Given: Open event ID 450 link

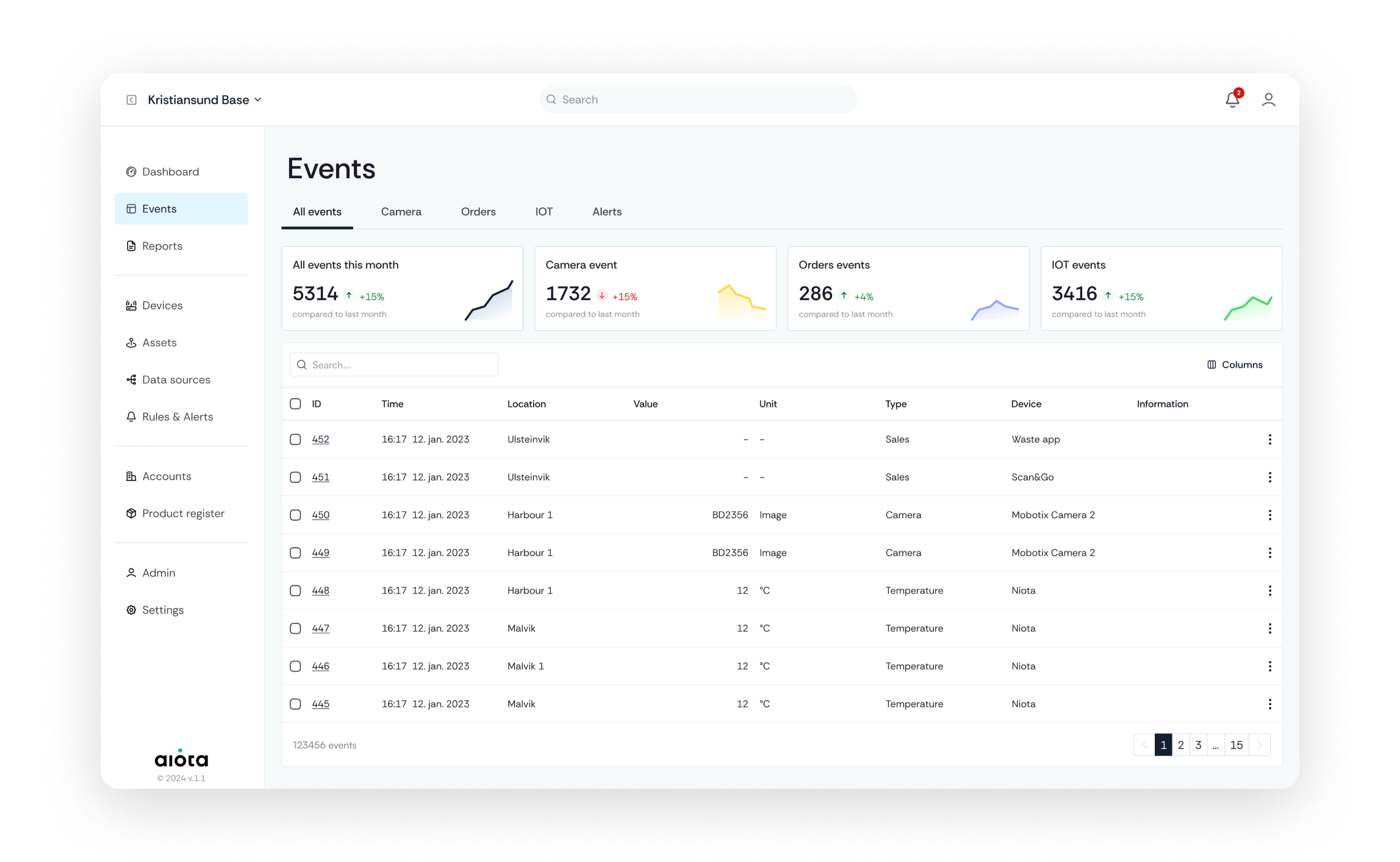Looking at the screenshot, I should pyautogui.click(x=320, y=515).
